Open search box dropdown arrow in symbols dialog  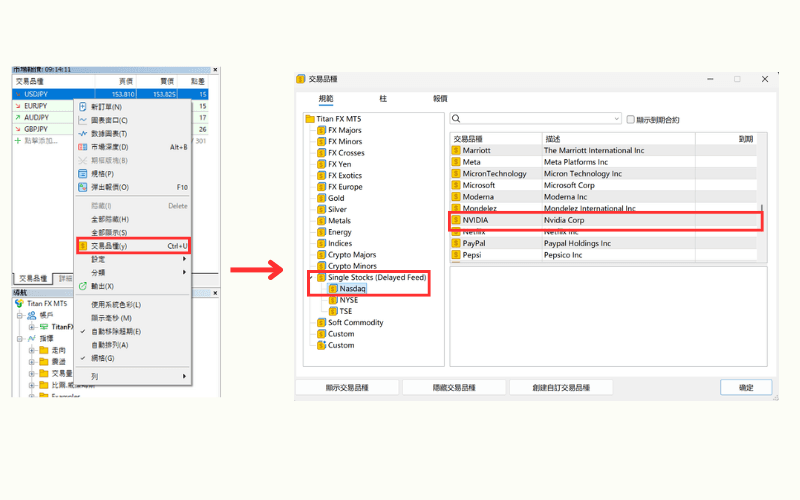tap(616, 119)
